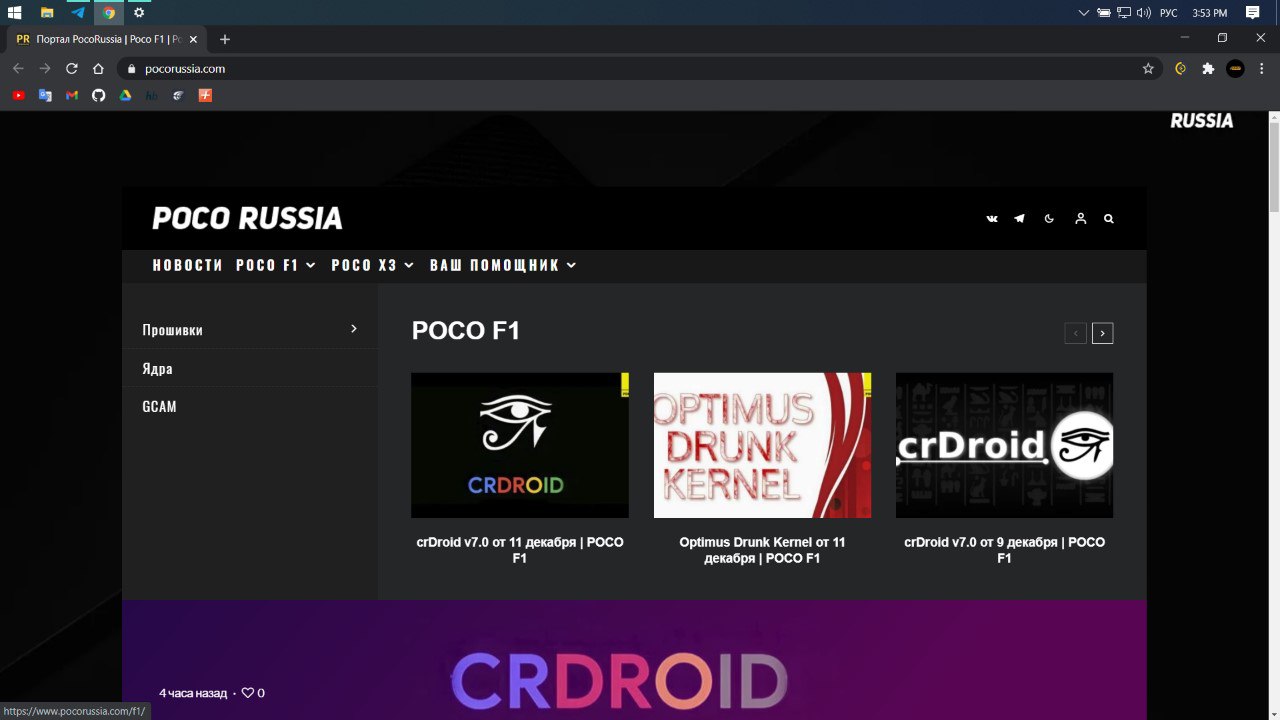The image size is (1280, 720).
Task: Expand the POCO X3 navigation menu
Action: tap(372, 265)
